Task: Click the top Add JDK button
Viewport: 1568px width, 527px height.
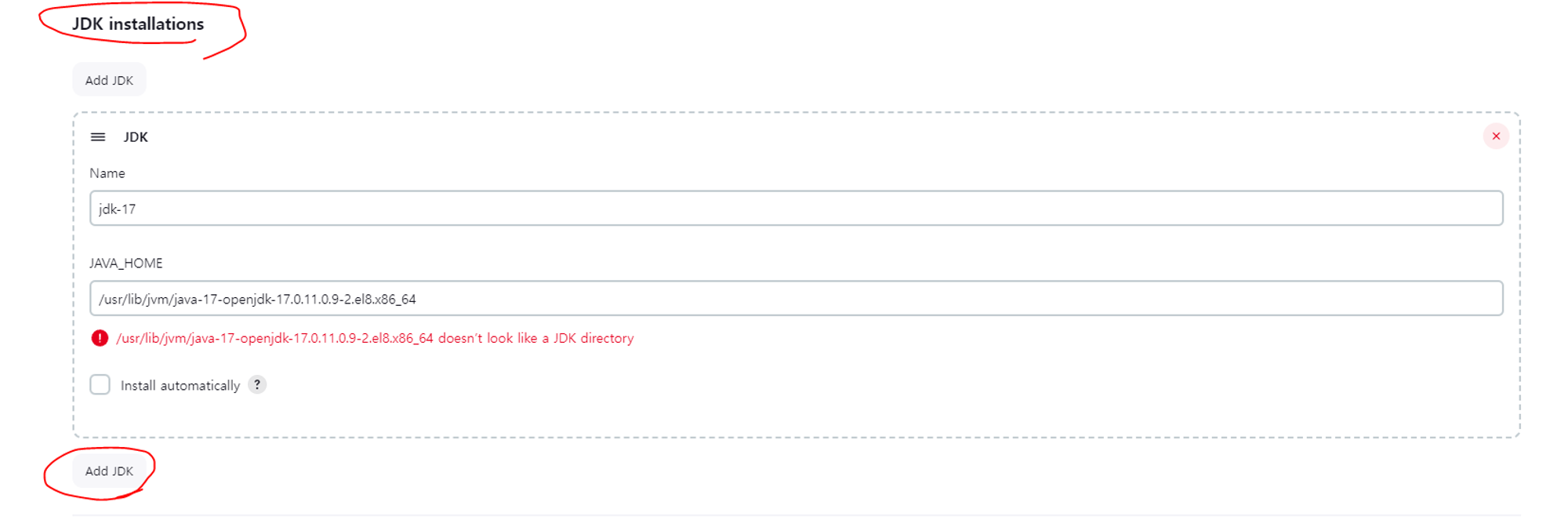Action: [x=109, y=80]
